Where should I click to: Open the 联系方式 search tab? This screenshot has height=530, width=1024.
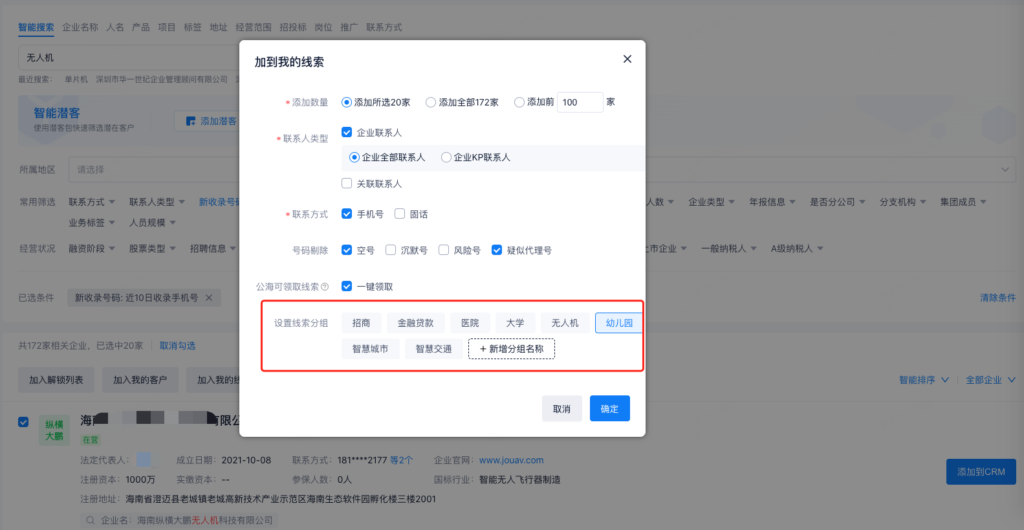(386, 28)
